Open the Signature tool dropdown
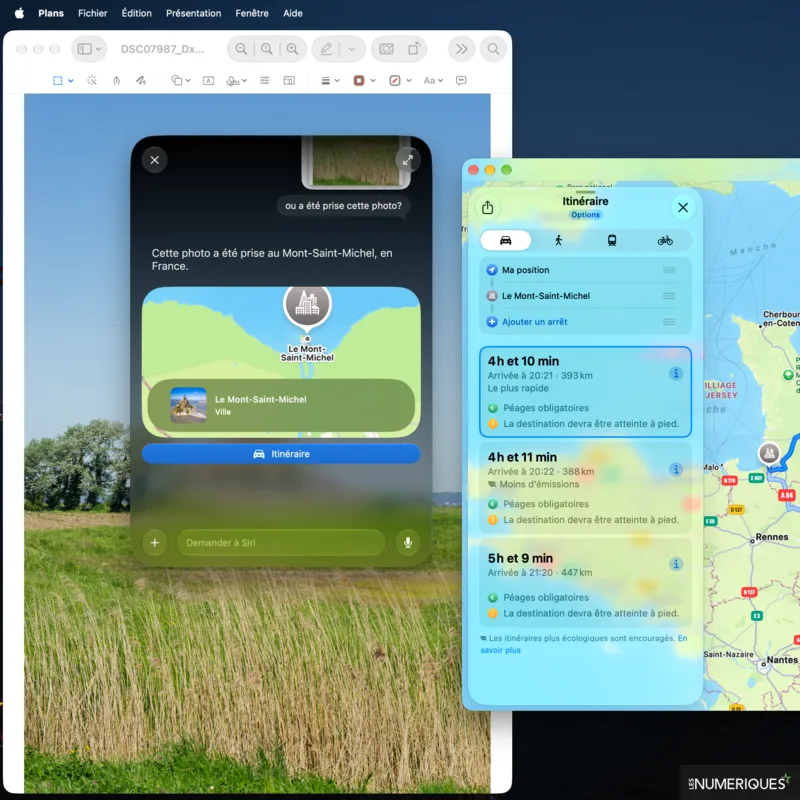 (x=236, y=81)
